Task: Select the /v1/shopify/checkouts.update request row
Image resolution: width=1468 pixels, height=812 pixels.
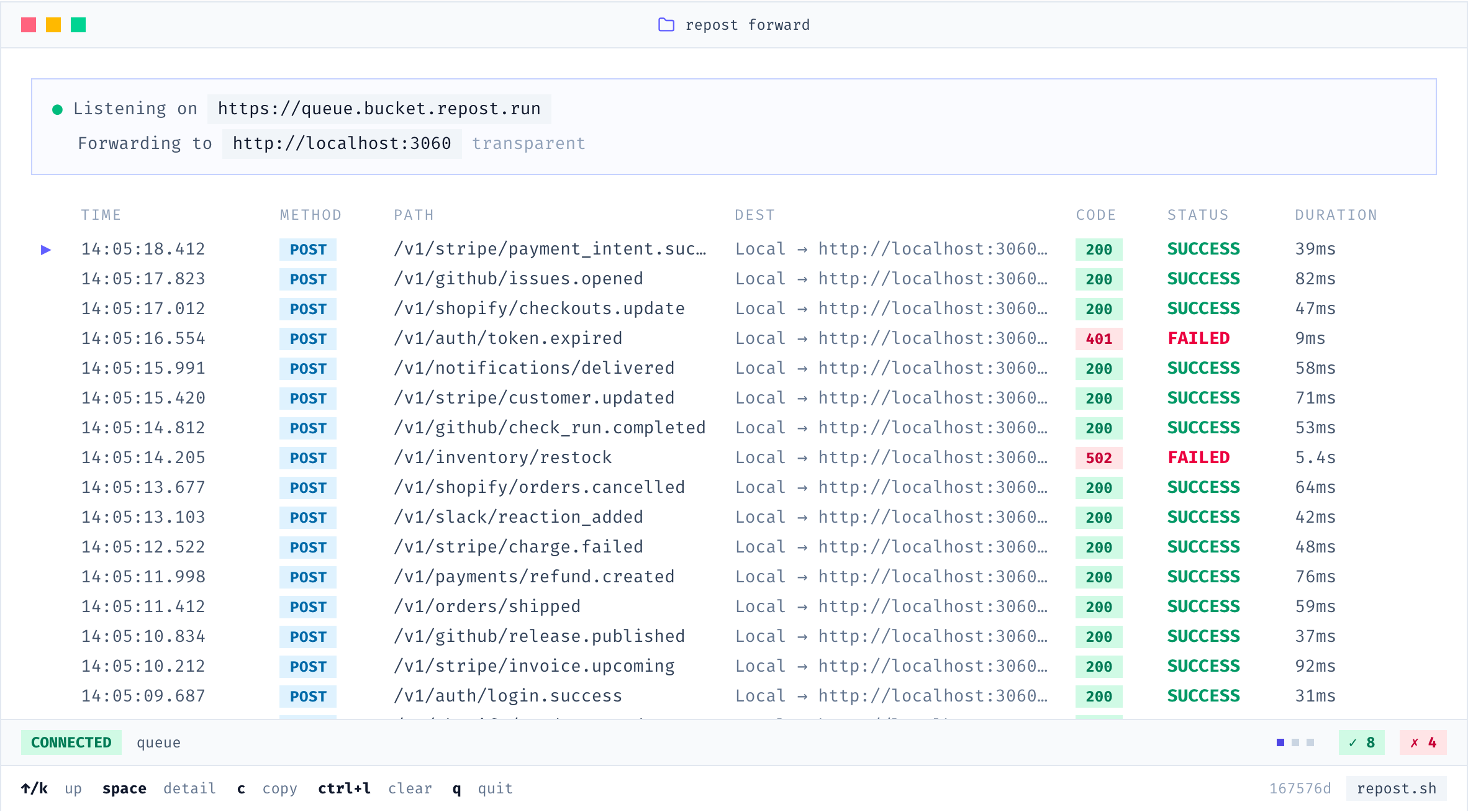Action: 734,309
